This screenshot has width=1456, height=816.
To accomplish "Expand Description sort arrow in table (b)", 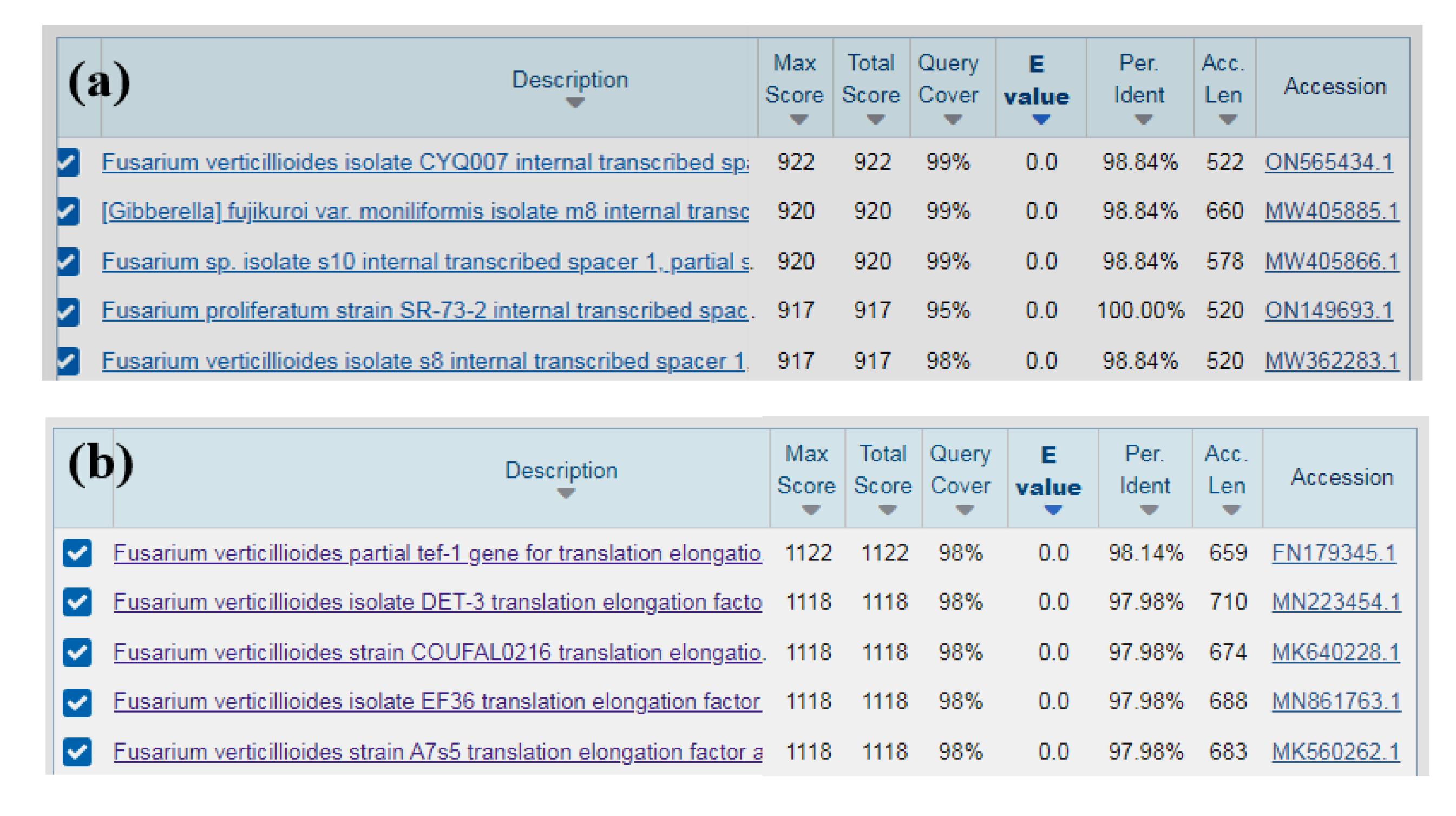I will coord(565,494).
